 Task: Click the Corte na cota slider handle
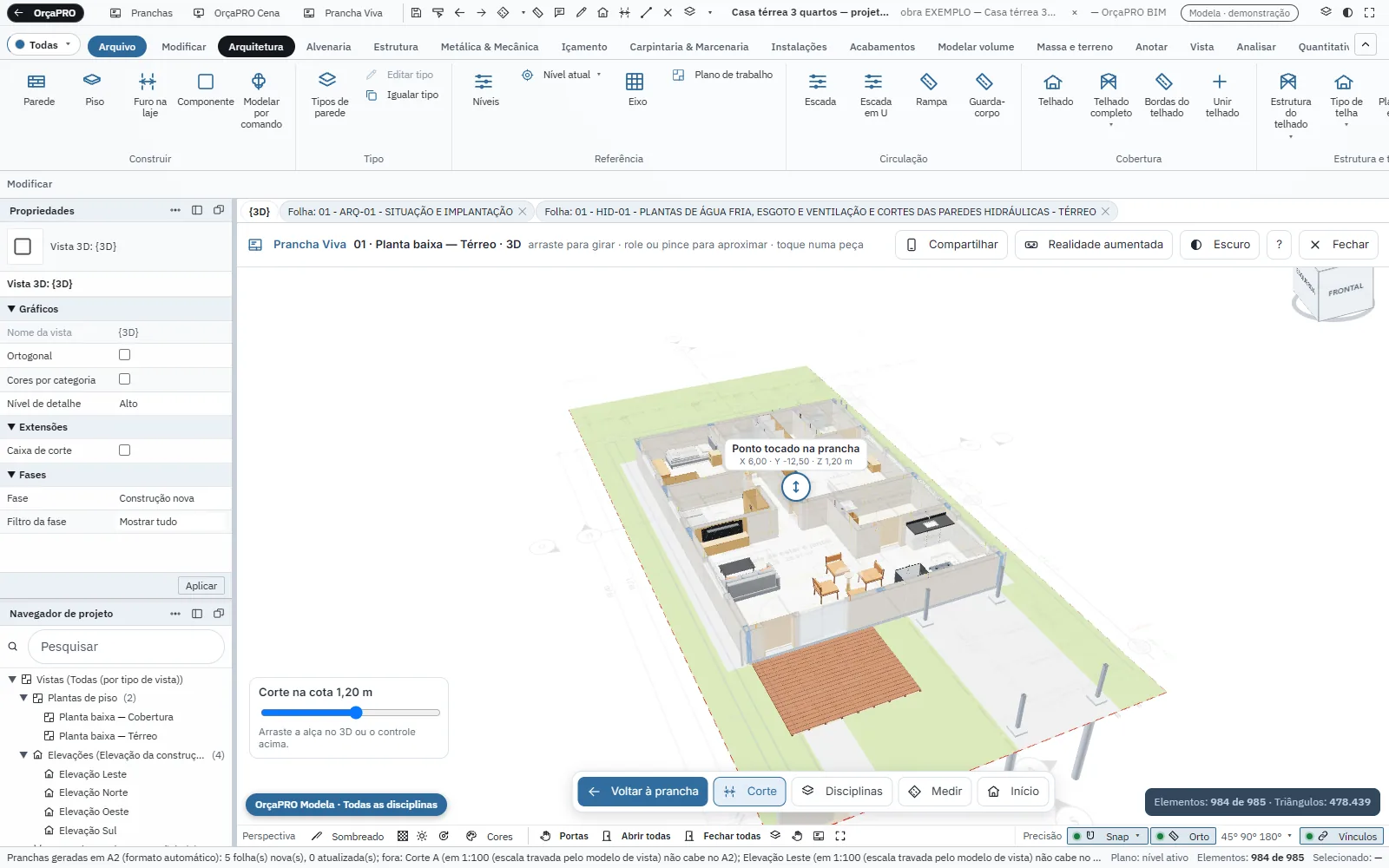356,713
